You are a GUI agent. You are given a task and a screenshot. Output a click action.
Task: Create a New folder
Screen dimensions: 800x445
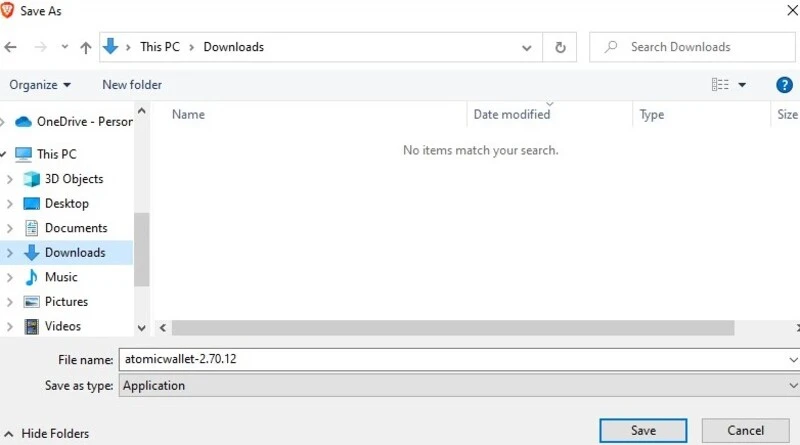(x=132, y=85)
